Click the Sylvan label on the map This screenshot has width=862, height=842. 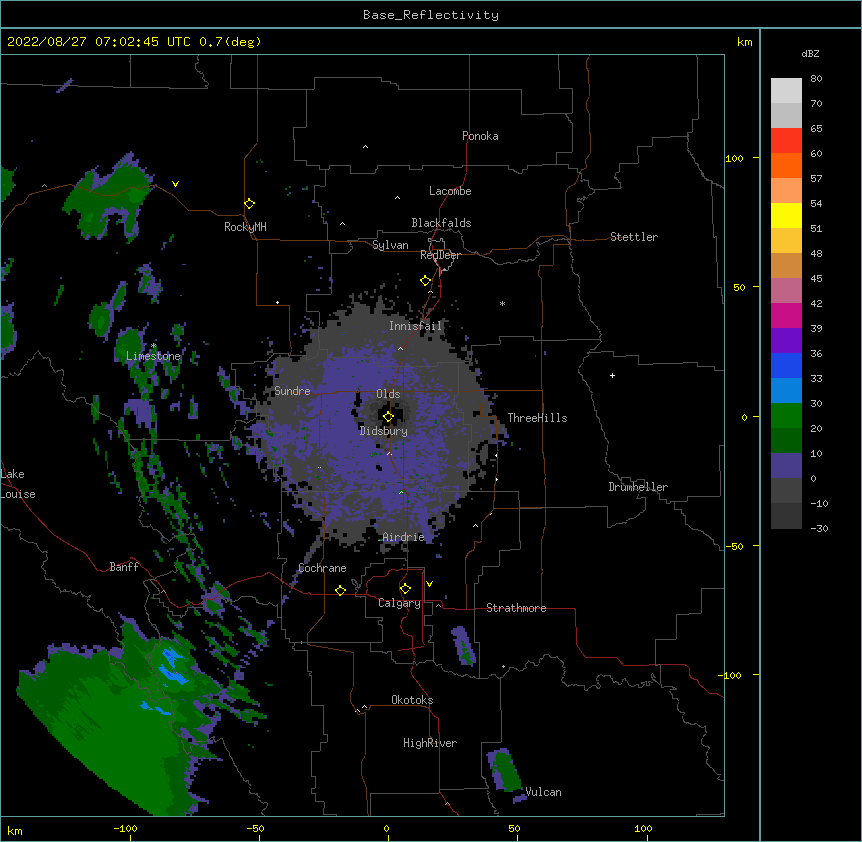click(x=390, y=245)
